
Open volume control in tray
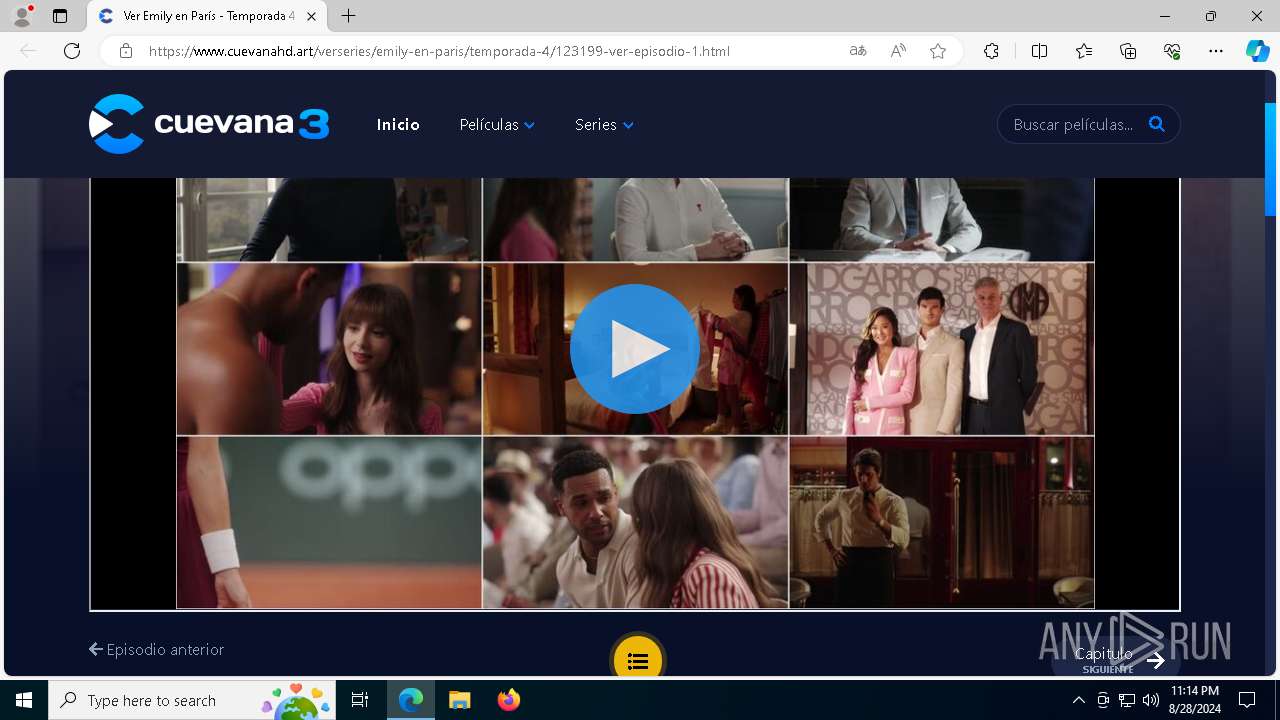(x=1151, y=700)
